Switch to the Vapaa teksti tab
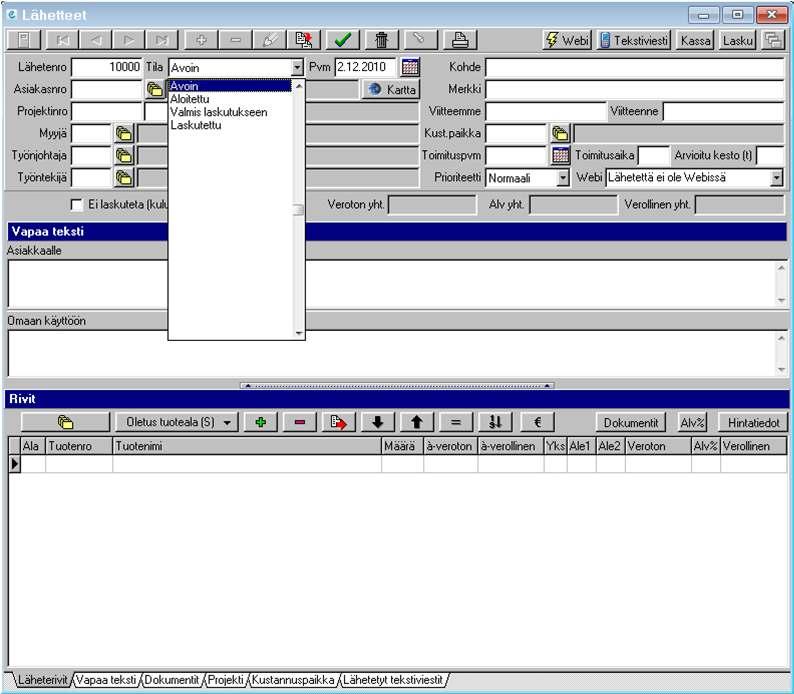794x694 pixels. pyautogui.click(x=106, y=680)
